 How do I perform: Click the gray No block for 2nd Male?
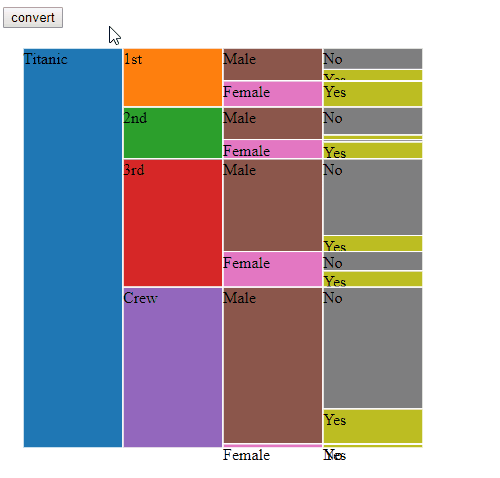[373, 121]
